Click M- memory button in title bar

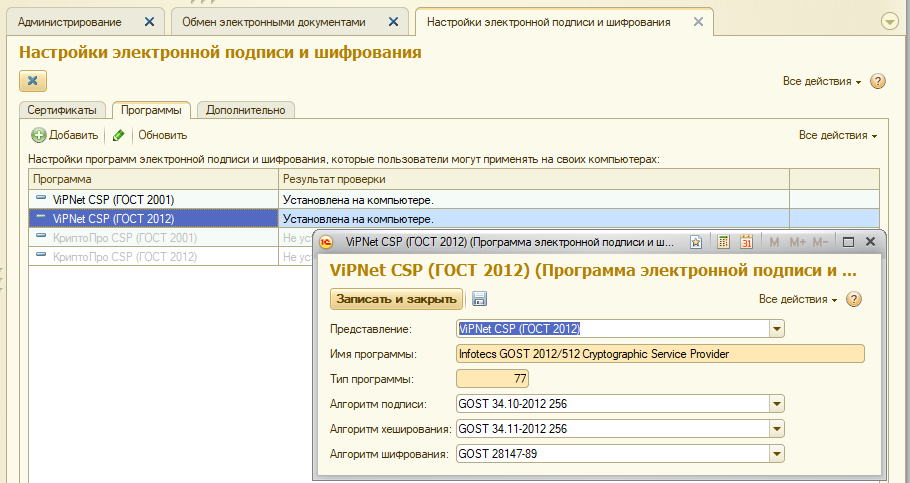coord(820,242)
